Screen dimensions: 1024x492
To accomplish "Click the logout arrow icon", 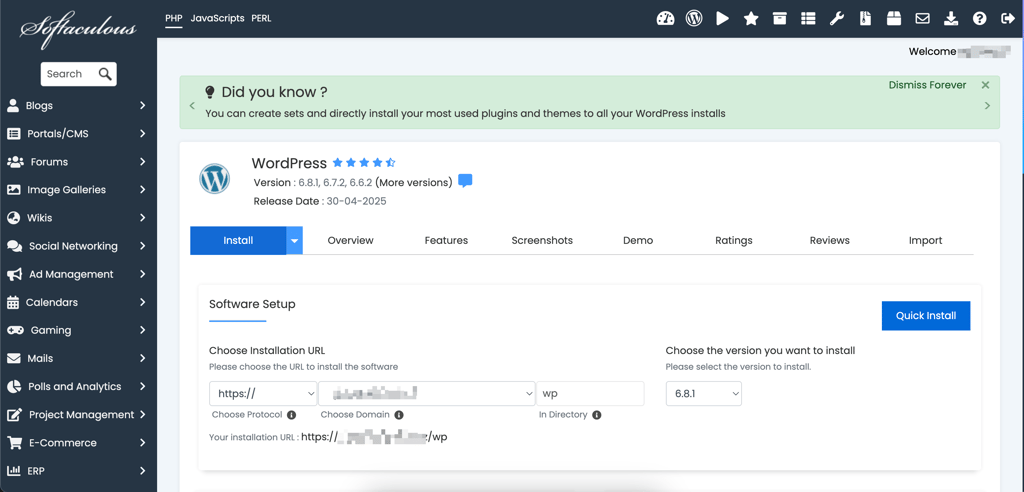I will tap(1008, 19).
